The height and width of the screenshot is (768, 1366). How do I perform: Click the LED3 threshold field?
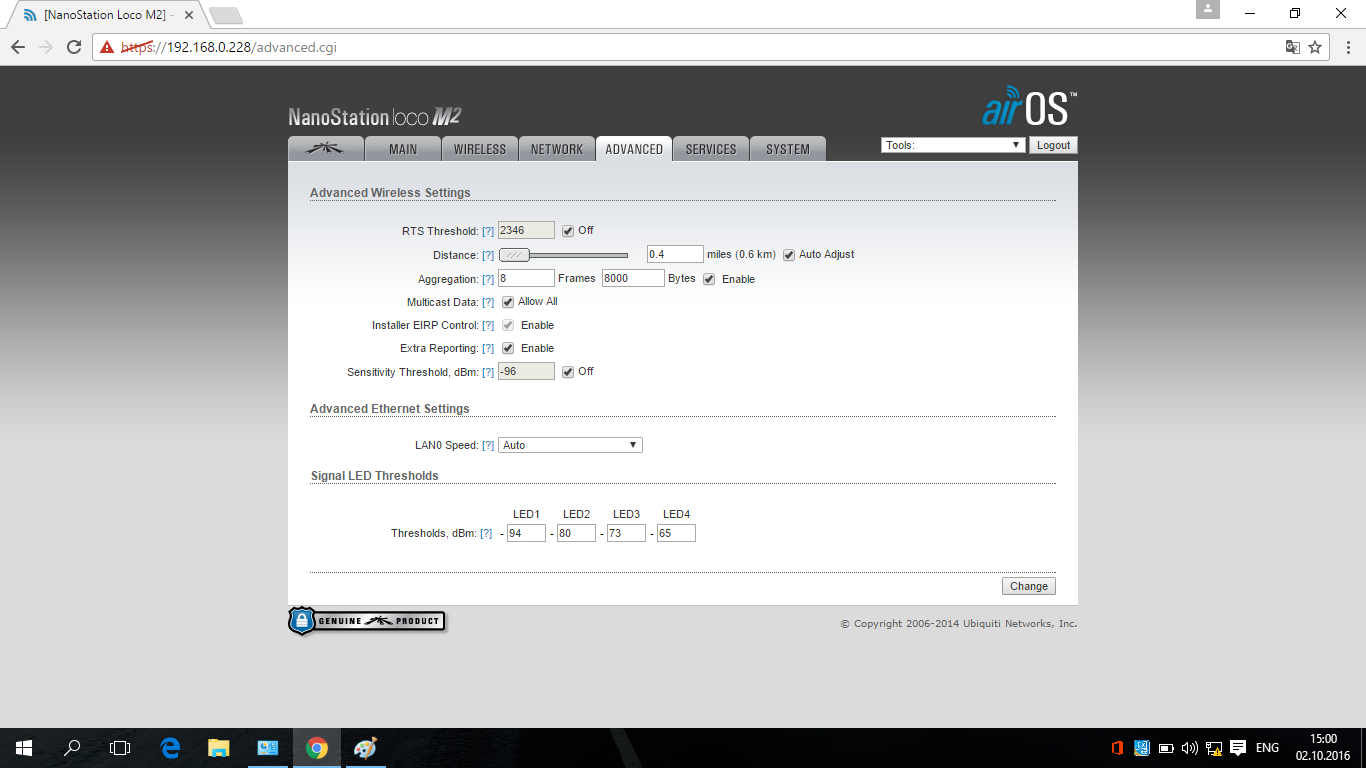(x=626, y=534)
